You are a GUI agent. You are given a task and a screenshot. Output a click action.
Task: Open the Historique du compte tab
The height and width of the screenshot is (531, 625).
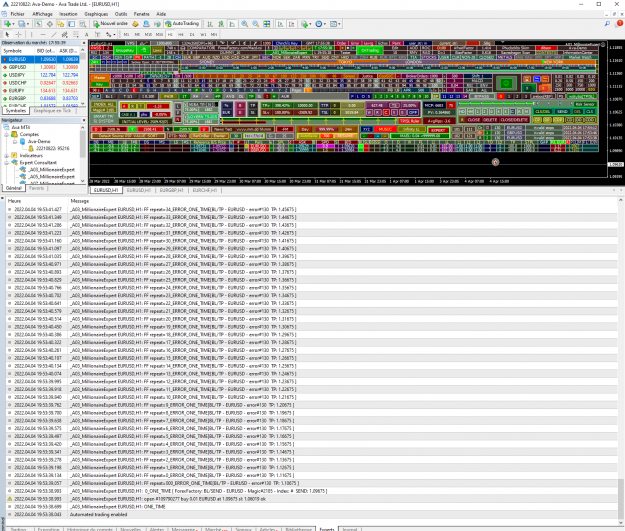tap(90, 529)
